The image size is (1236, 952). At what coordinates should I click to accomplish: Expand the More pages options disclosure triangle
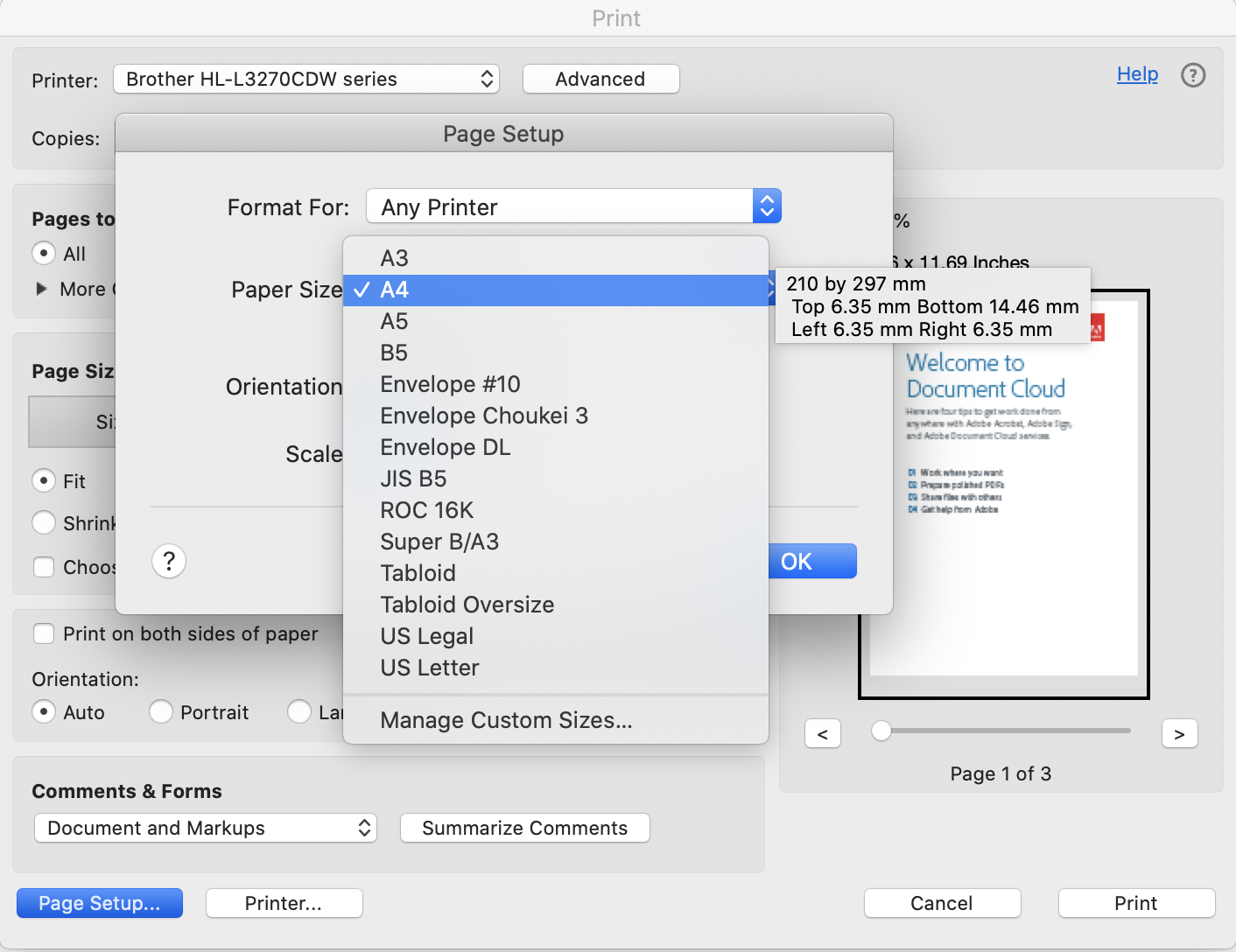[41, 289]
